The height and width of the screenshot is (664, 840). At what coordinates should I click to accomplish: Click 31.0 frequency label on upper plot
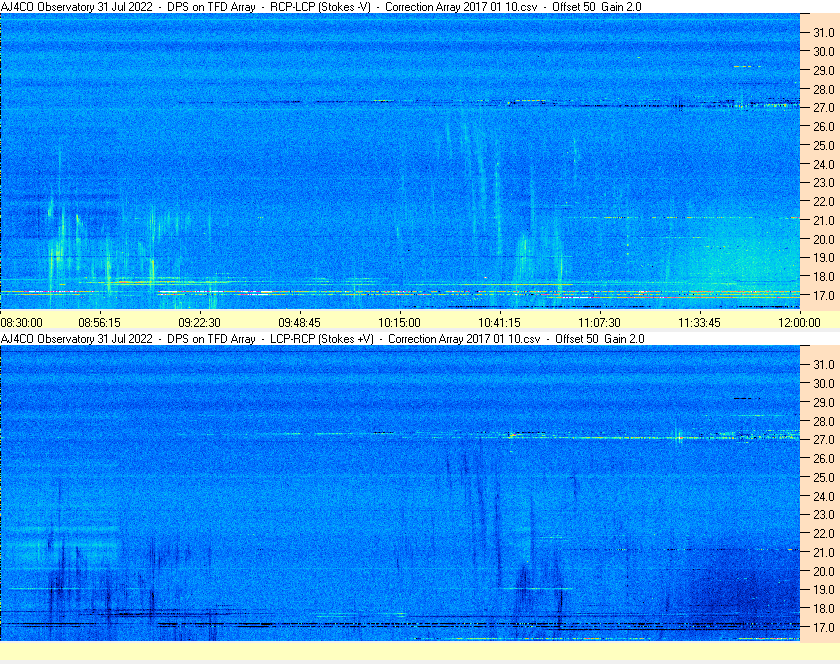tap(824, 33)
